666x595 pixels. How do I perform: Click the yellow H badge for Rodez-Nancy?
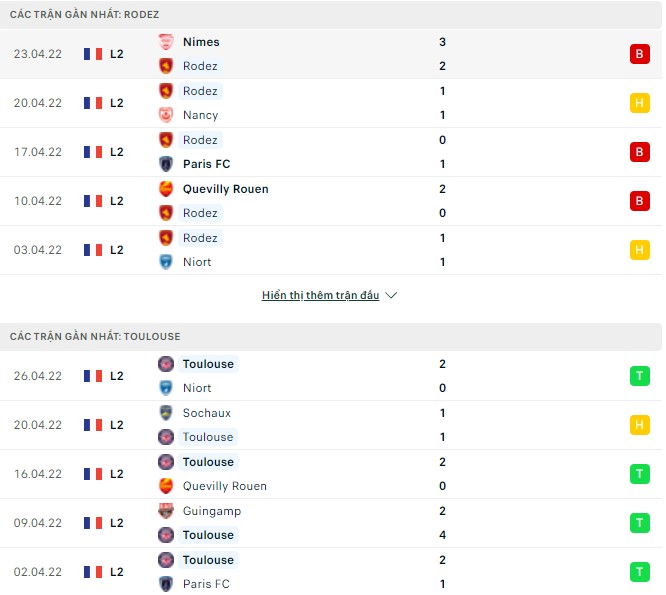[x=639, y=103]
